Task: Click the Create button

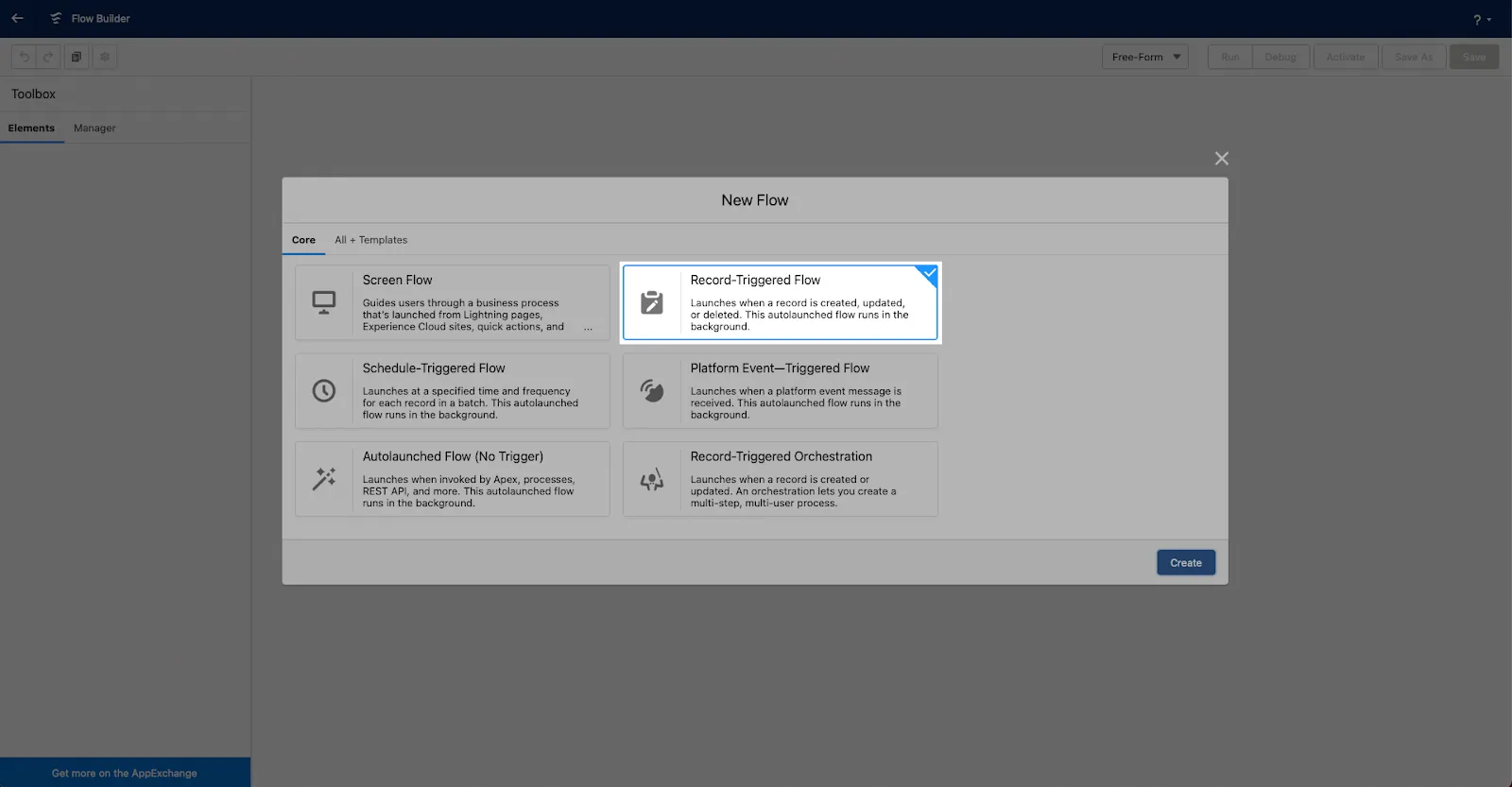Action: [x=1186, y=563]
